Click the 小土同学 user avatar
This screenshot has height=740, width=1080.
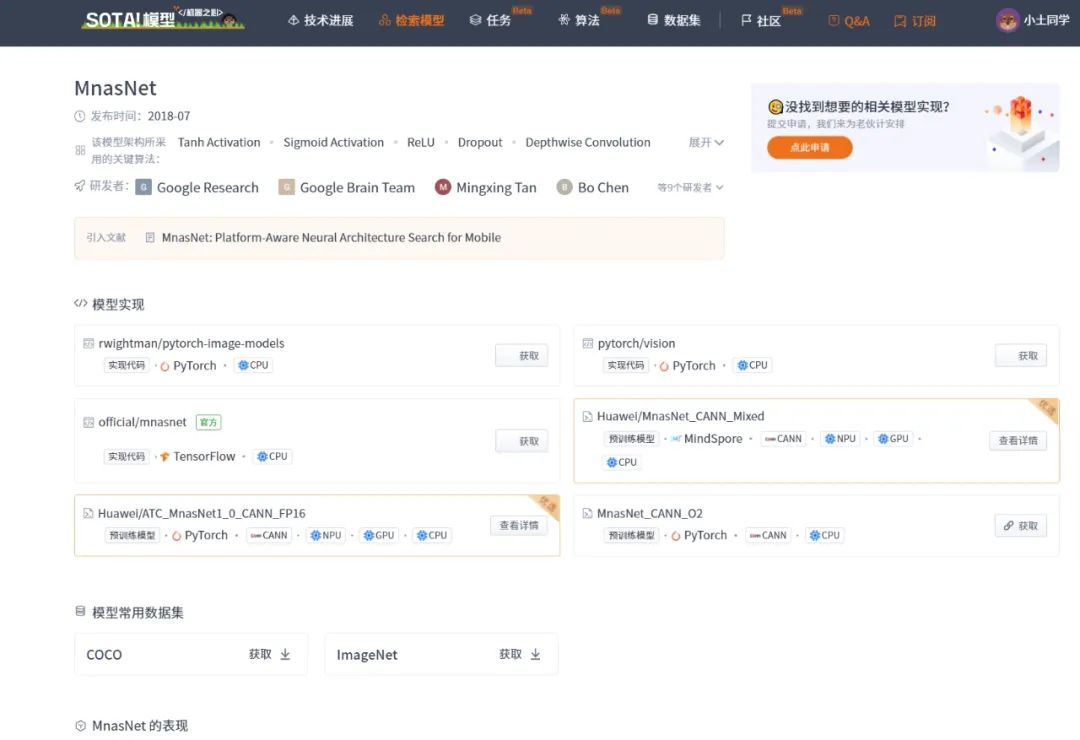click(1007, 21)
